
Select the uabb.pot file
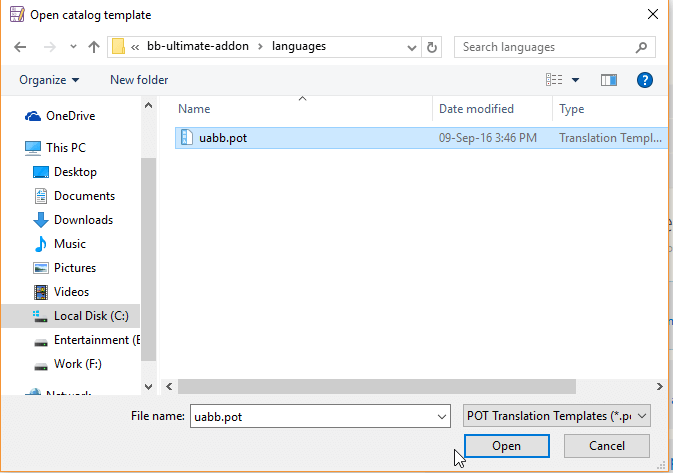click(x=222, y=138)
